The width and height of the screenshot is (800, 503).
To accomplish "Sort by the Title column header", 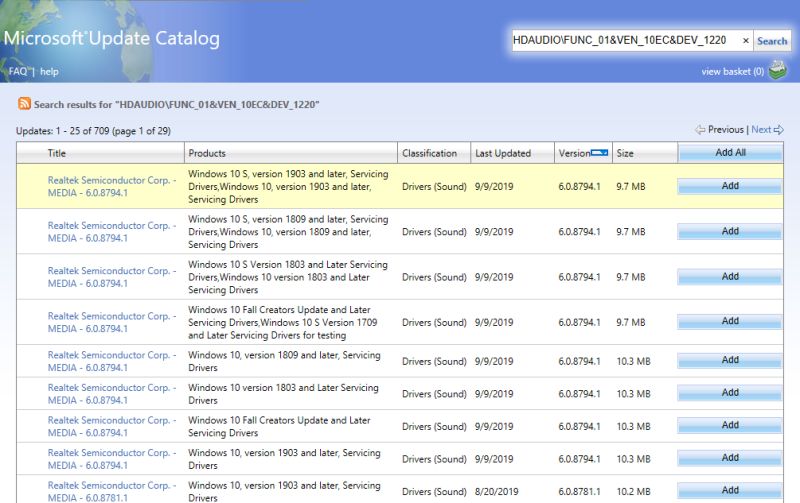I will click(x=57, y=153).
